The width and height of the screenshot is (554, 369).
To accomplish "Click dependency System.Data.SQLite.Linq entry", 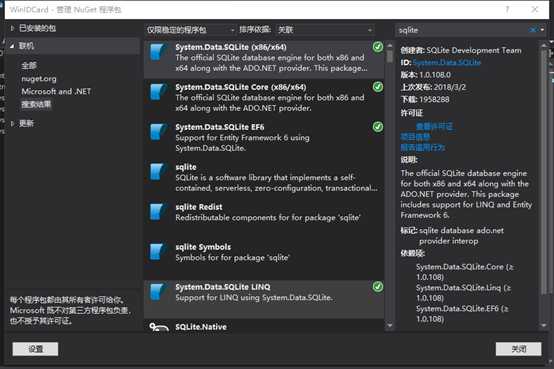I will (464, 293).
